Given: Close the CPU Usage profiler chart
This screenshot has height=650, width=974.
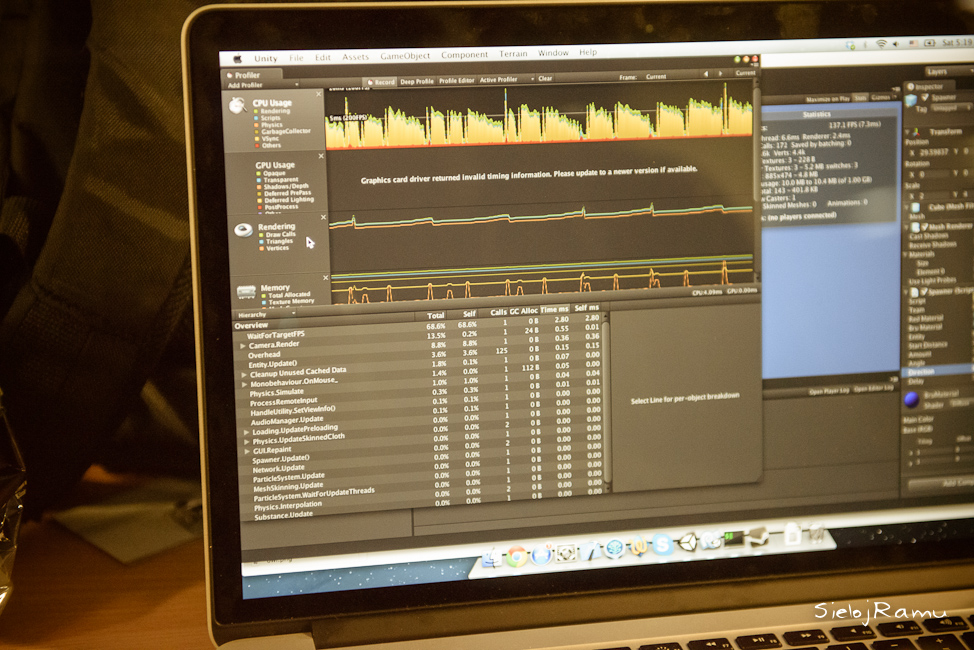Looking at the screenshot, I should tap(319, 94).
